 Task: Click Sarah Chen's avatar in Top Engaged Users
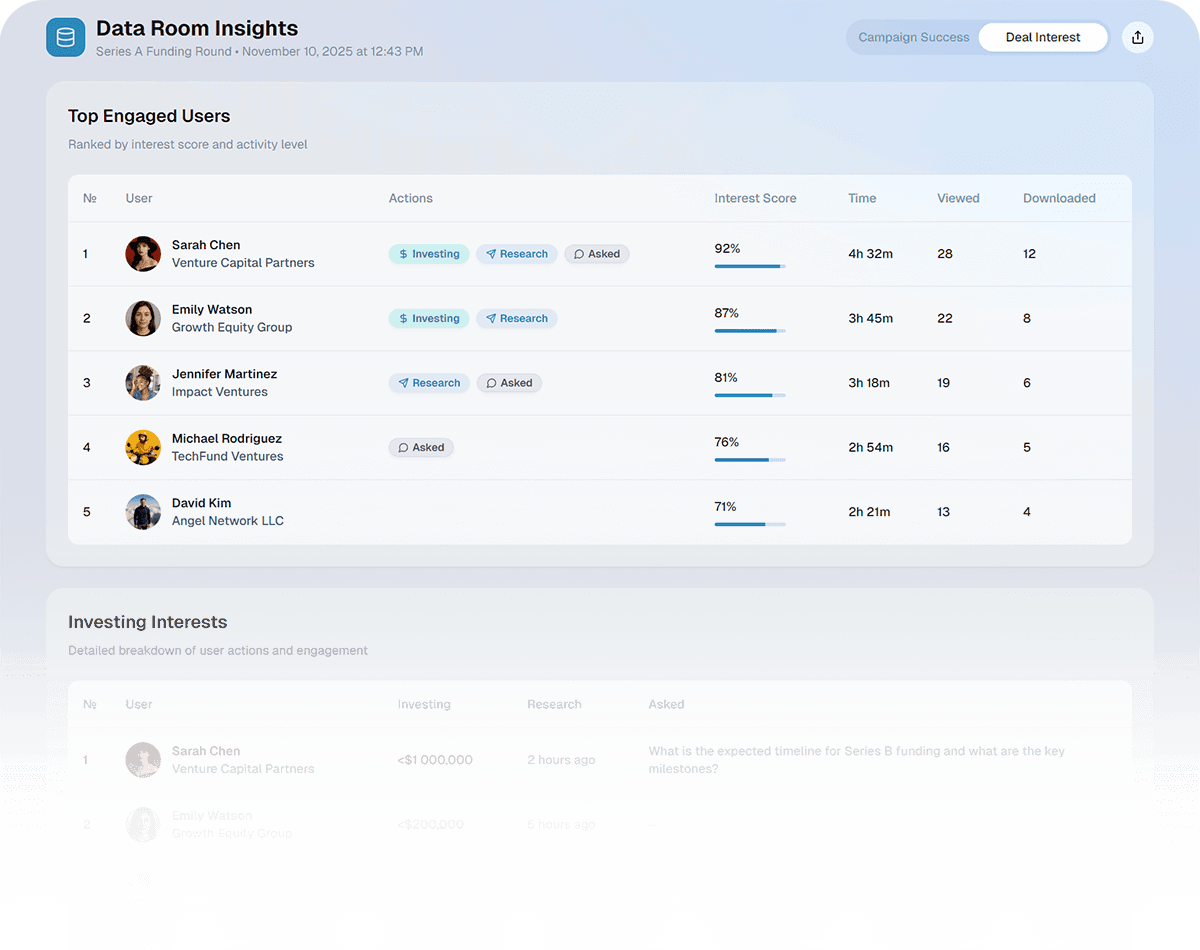[143, 254]
